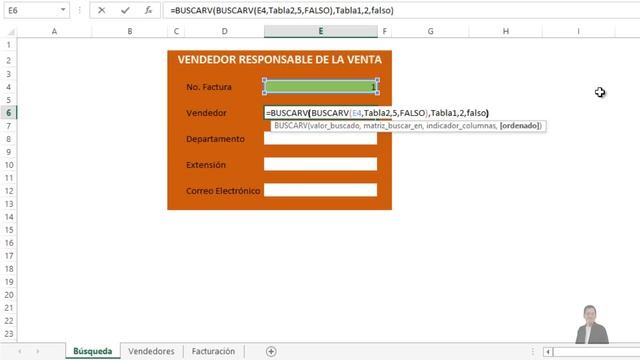
Task: Switch to the Facturación sheet tab
Action: click(x=213, y=351)
